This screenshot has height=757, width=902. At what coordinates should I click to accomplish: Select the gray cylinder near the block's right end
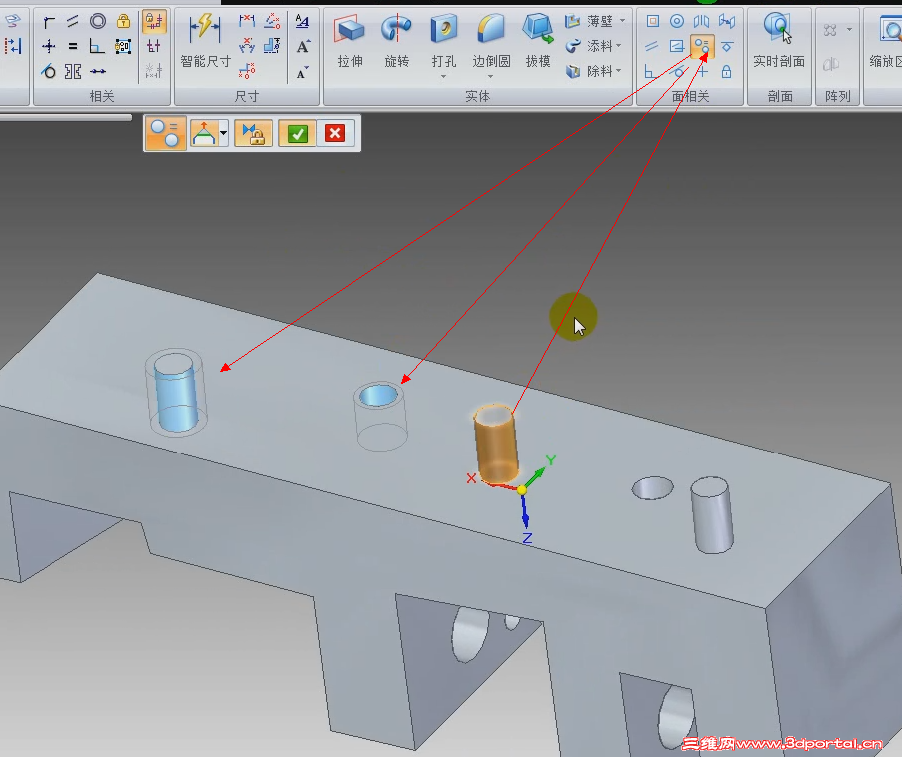pos(712,515)
